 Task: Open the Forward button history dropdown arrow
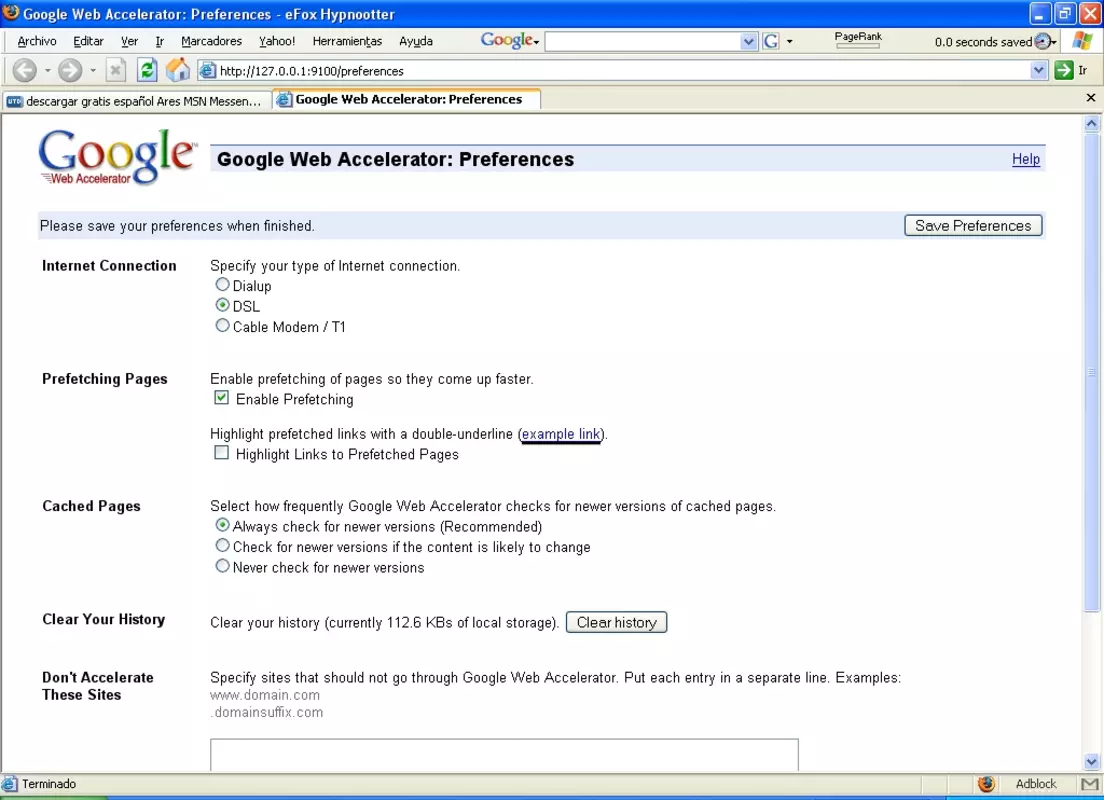click(92, 70)
